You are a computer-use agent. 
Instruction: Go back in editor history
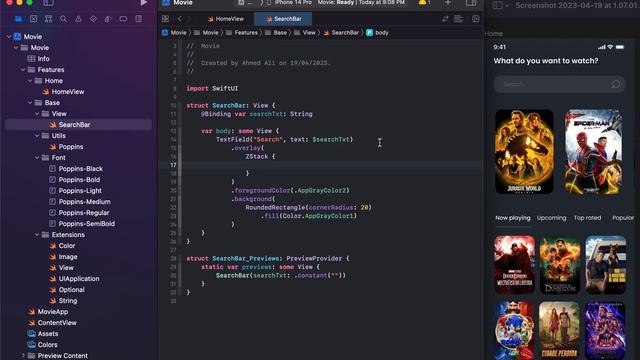[x=179, y=19]
